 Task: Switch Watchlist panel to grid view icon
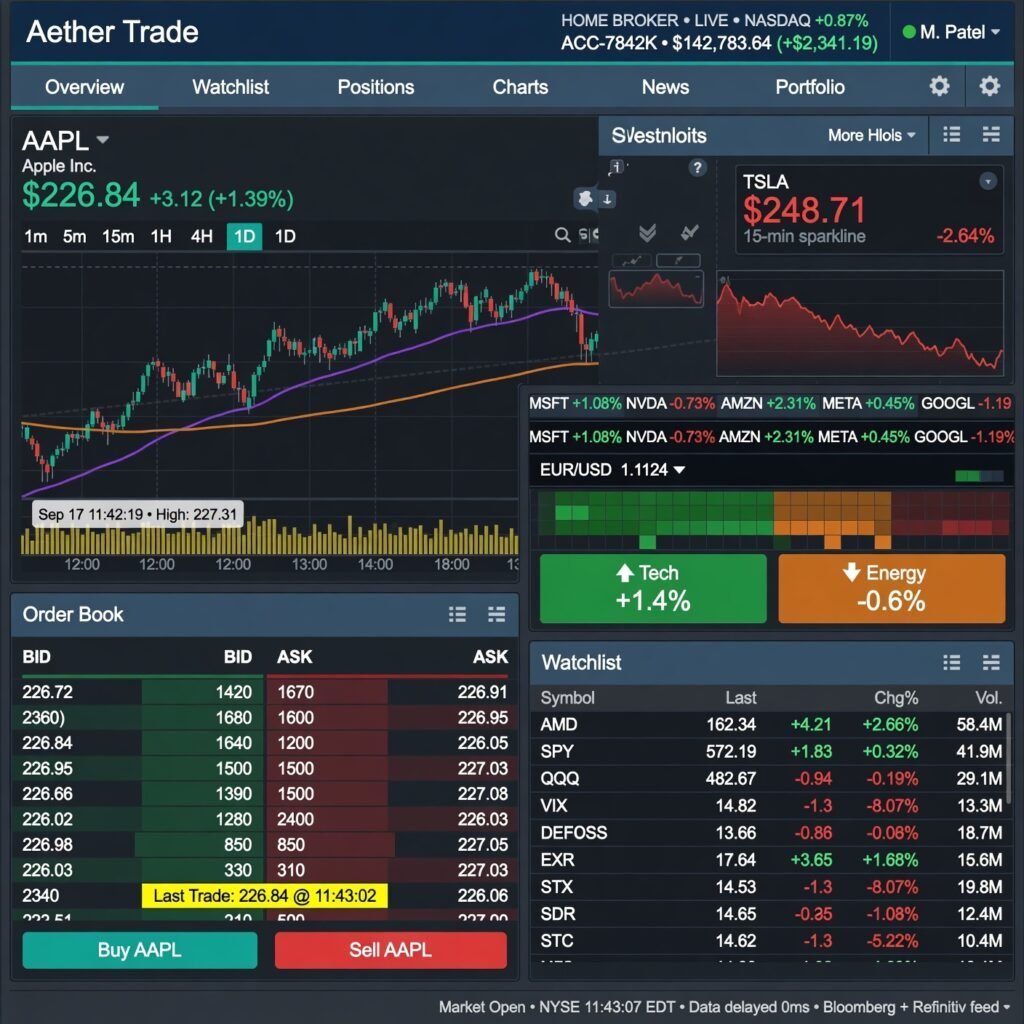click(x=991, y=663)
